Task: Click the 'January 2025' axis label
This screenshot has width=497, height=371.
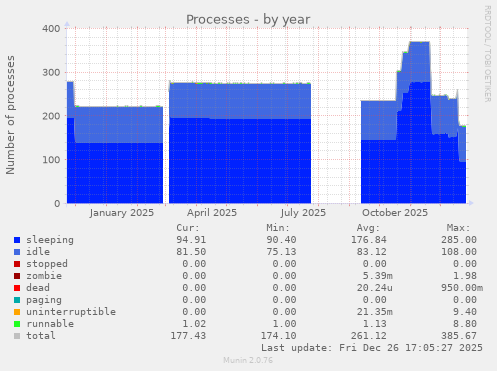Action: tap(122, 213)
